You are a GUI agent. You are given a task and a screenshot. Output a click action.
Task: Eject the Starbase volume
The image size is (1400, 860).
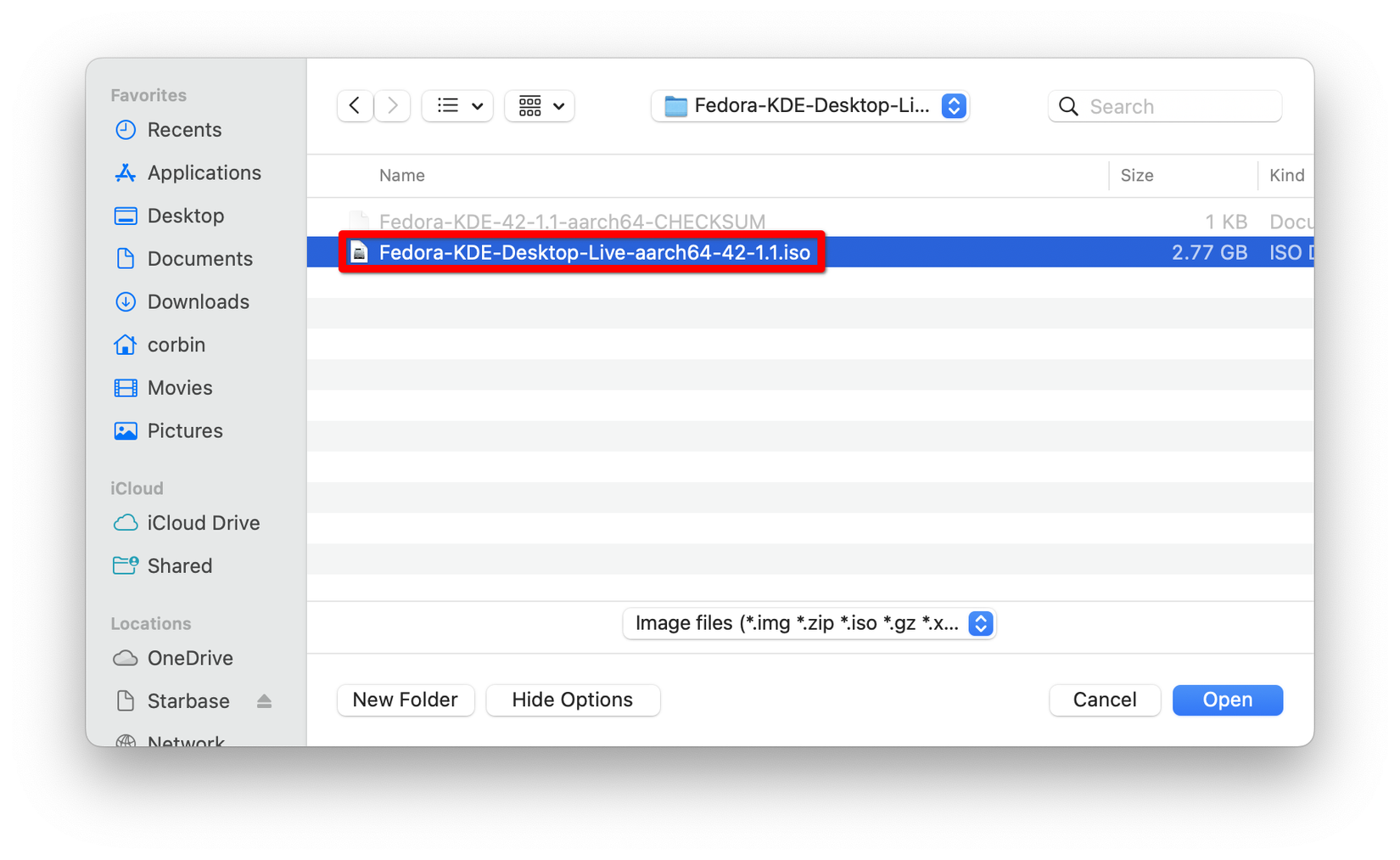click(x=264, y=701)
